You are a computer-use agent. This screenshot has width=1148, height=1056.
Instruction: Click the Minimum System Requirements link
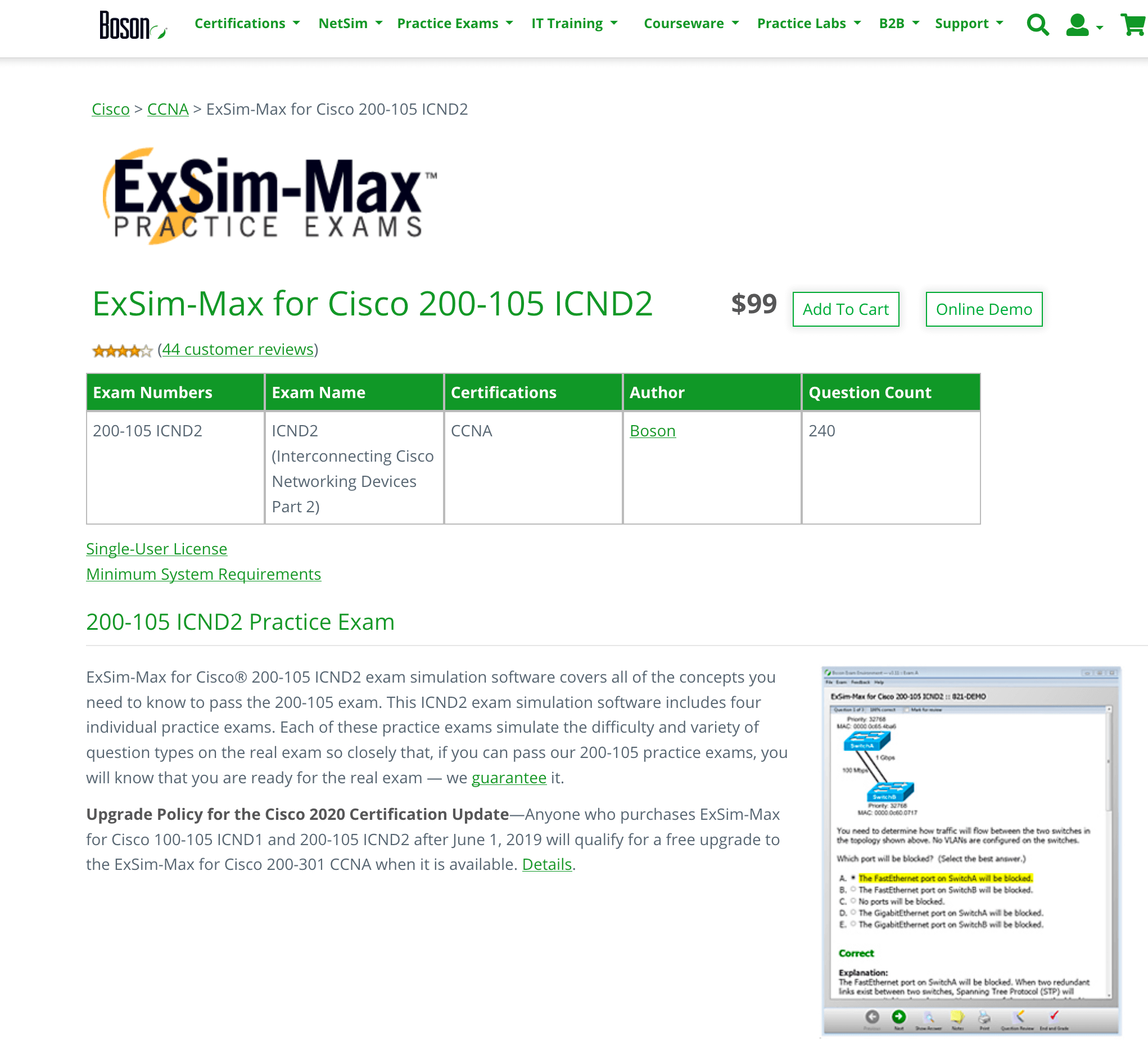pos(204,573)
